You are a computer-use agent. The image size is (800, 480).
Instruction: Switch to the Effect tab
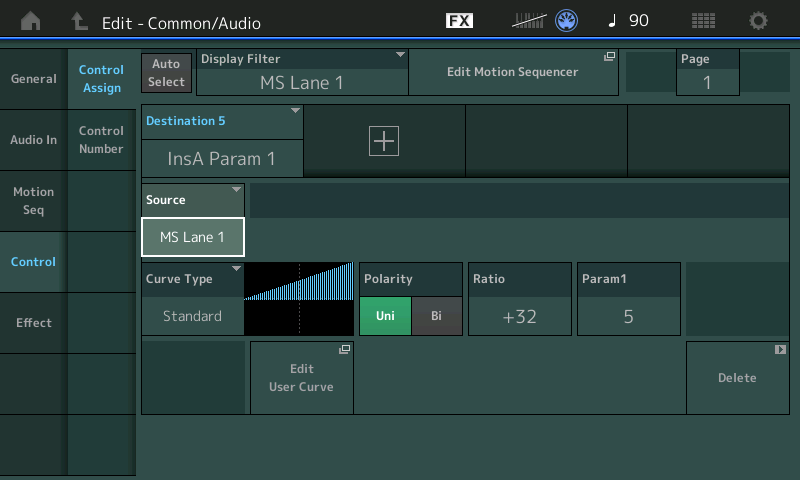pos(33,323)
